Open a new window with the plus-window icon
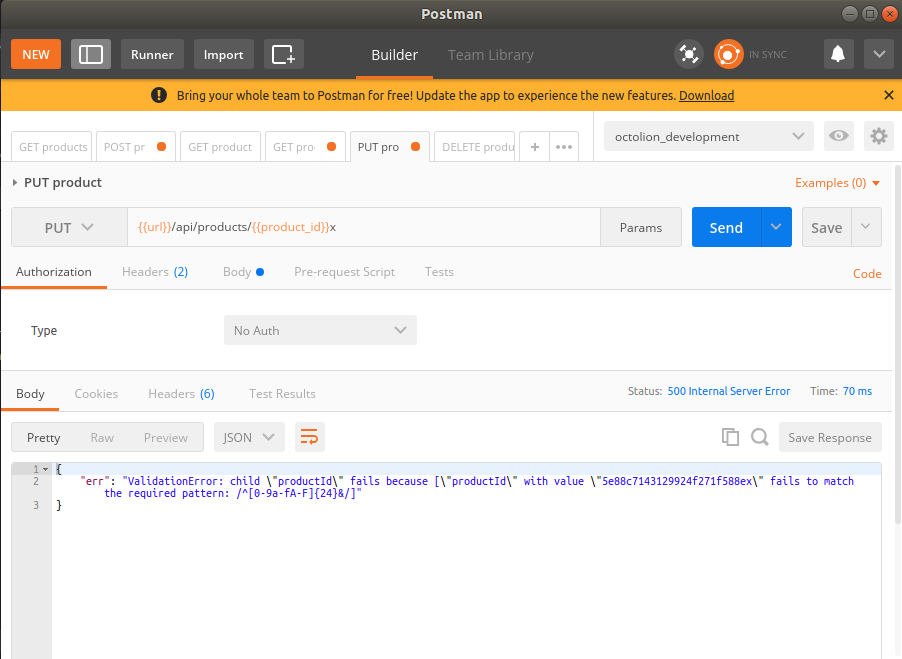The image size is (902, 659). pyautogui.click(x=284, y=55)
